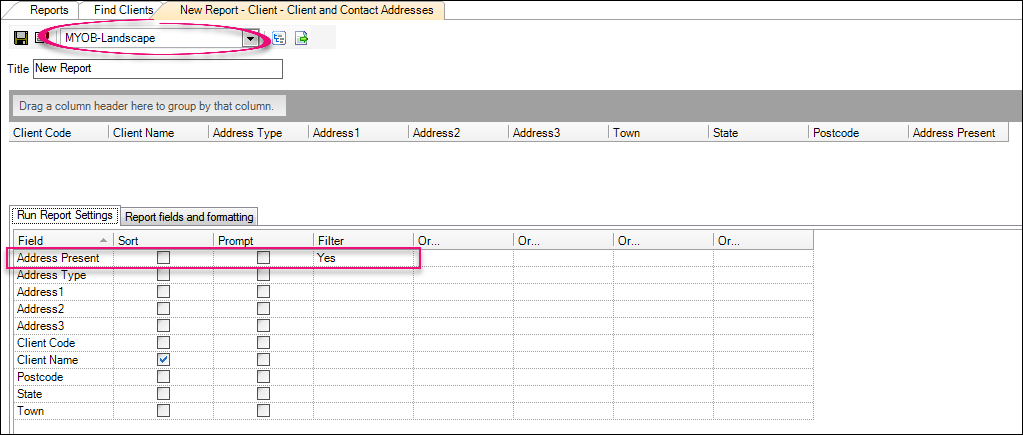
Task: Click the Field column header sort arrow
Action: (x=103, y=241)
